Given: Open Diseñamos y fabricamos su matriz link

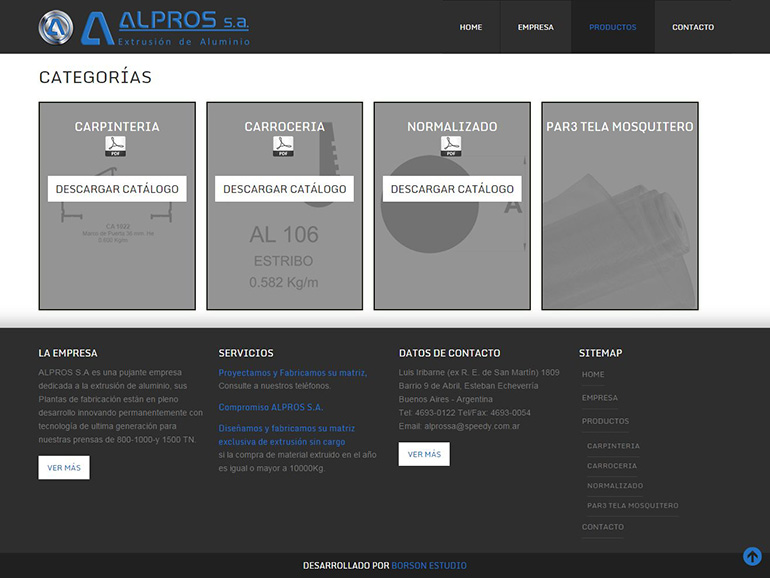Looking at the screenshot, I should coord(286,435).
